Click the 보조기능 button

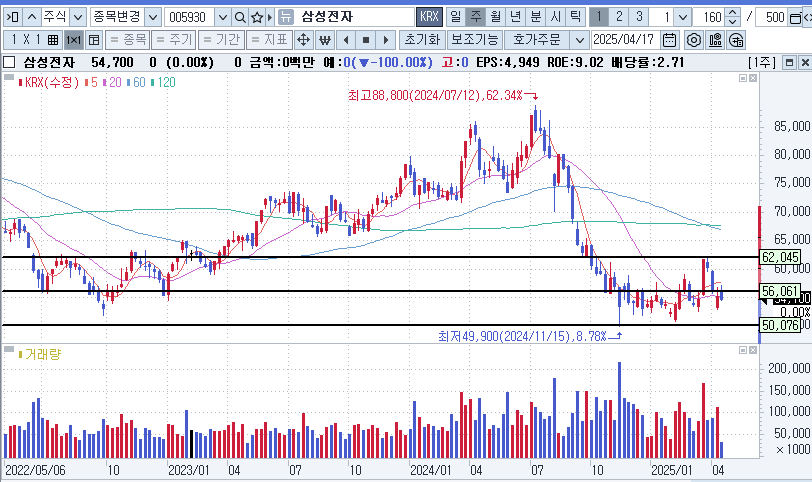pos(475,40)
